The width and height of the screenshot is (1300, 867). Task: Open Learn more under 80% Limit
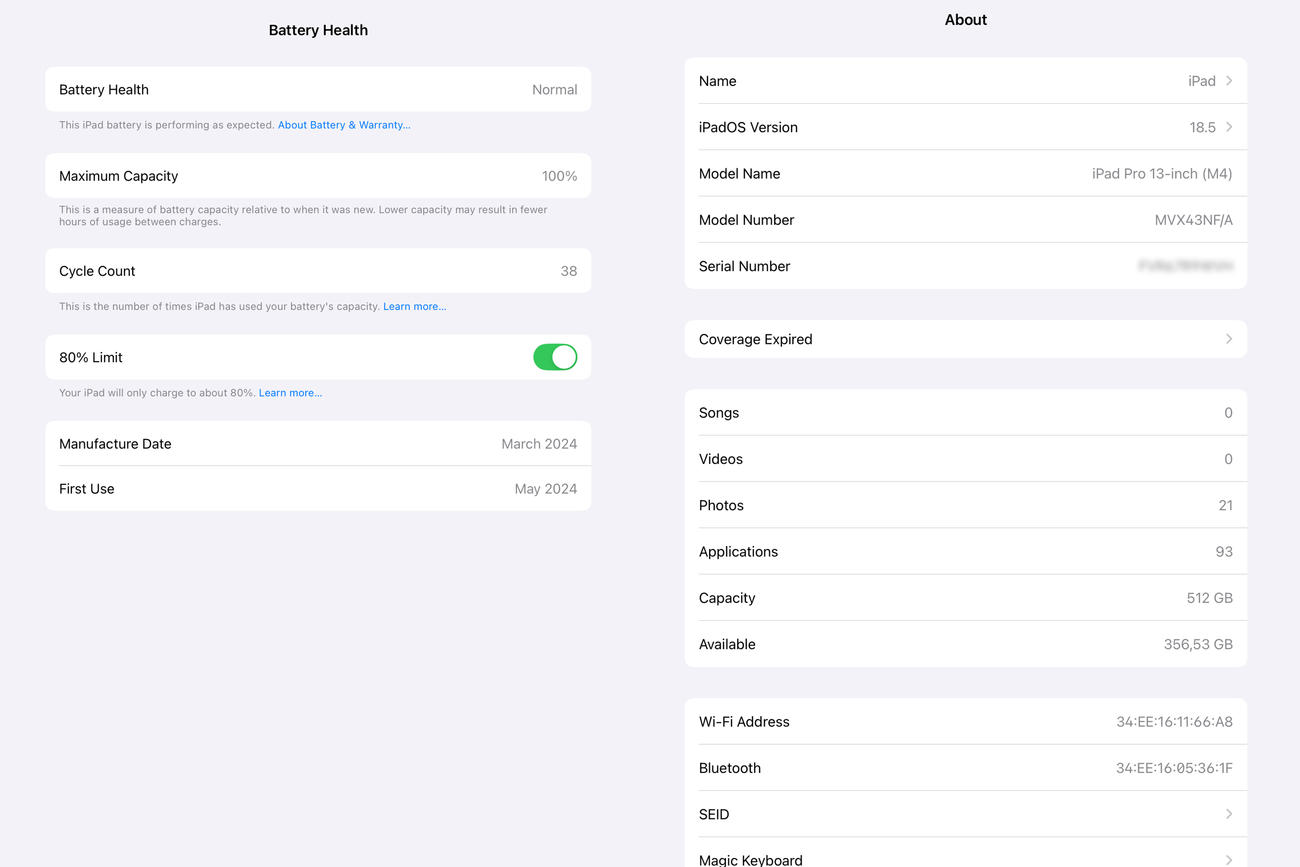[x=290, y=393]
